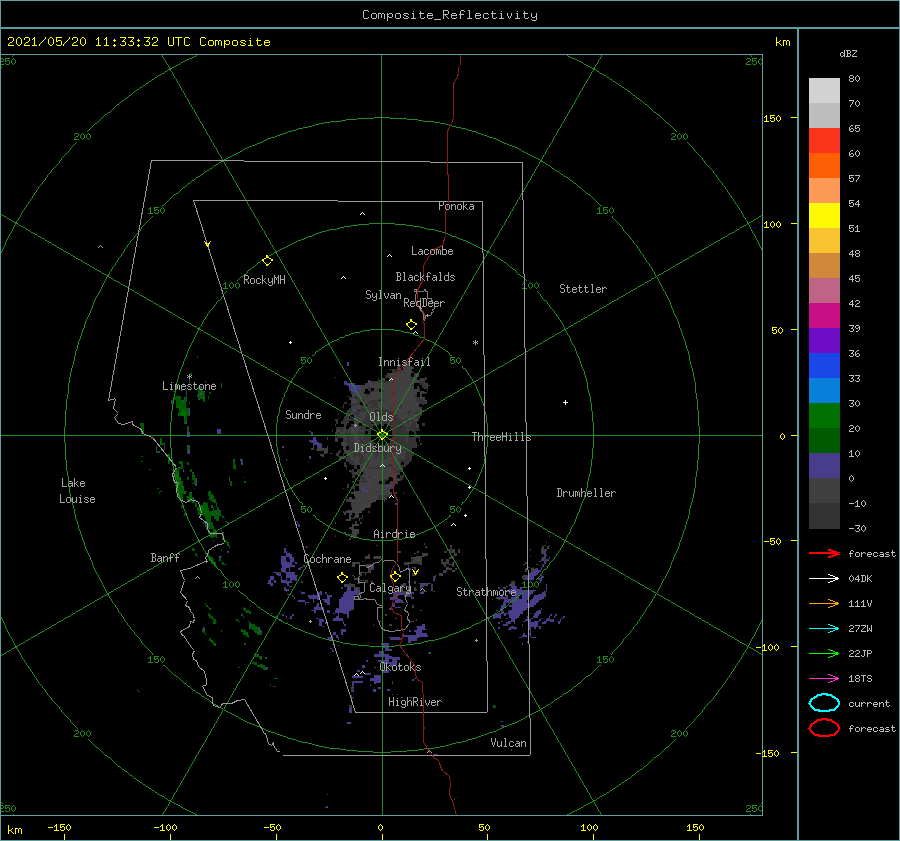Click the cyan 27ZW arrow icon

(x=824, y=629)
